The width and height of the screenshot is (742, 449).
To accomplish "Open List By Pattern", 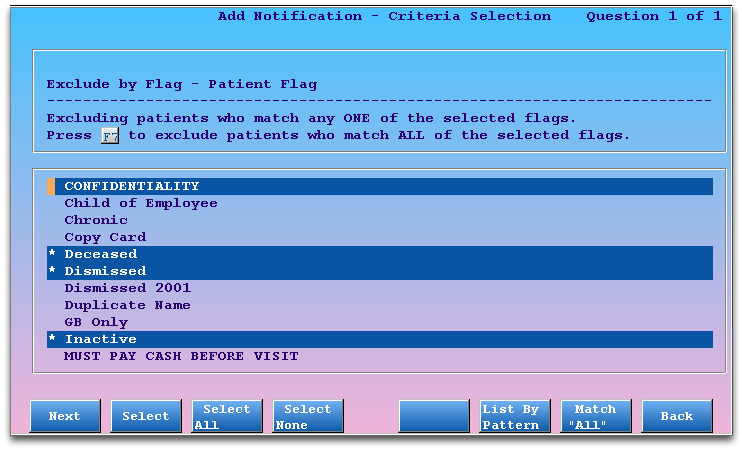I will pyautogui.click(x=515, y=416).
